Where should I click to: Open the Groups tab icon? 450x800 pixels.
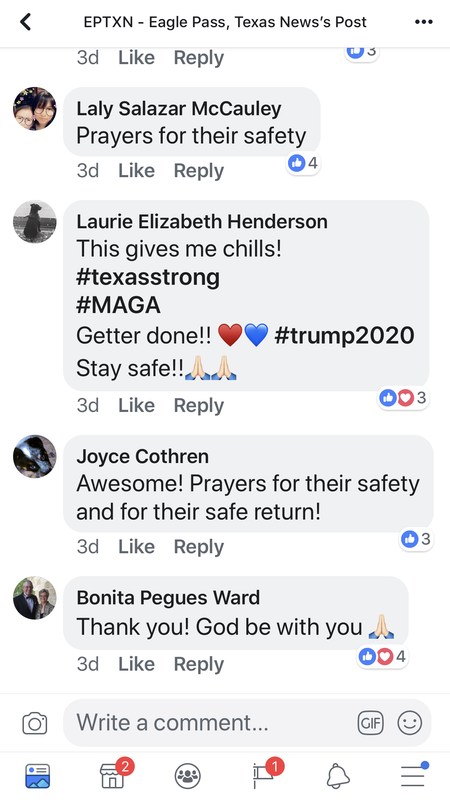[x=188, y=776]
